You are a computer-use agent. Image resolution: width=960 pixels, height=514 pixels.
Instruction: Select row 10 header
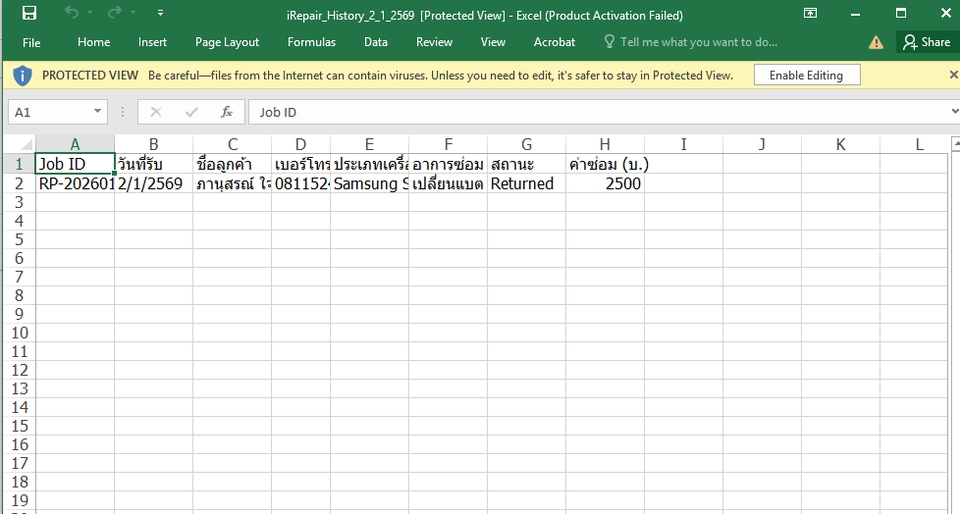click(19, 333)
